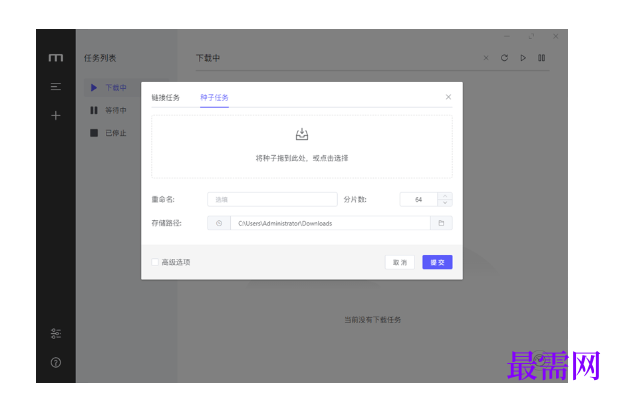Click the plus icon to add task

(56, 116)
